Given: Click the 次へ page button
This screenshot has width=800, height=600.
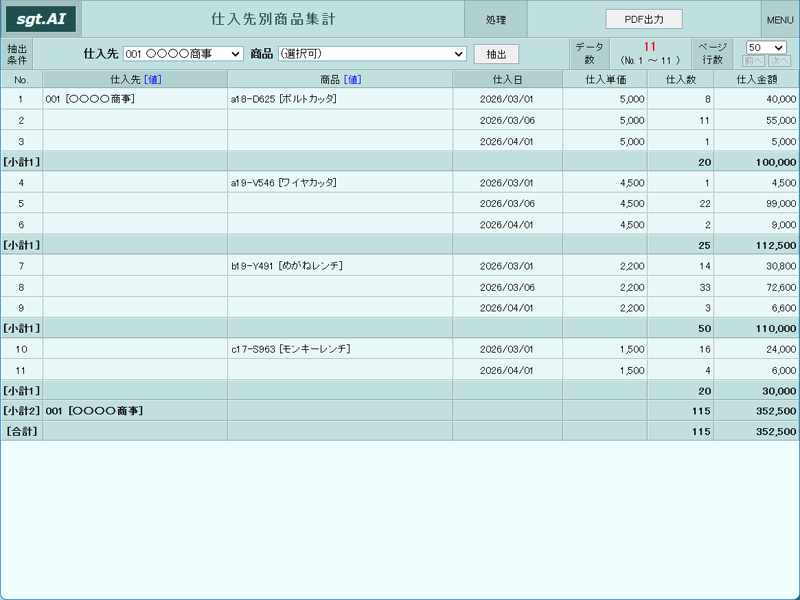Looking at the screenshot, I should pyautogui.click(x=779, y=61).
